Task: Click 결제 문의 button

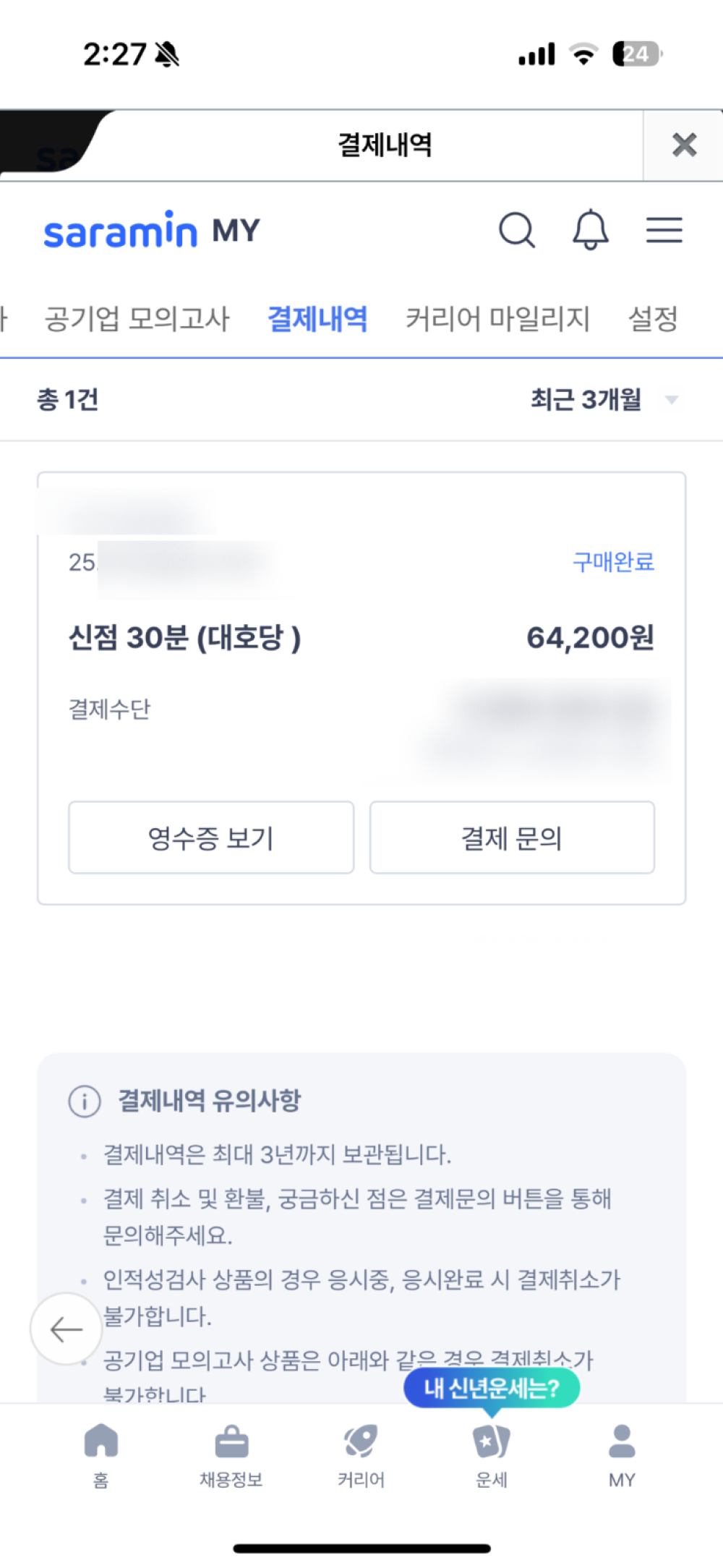Action: pos(512,838)
